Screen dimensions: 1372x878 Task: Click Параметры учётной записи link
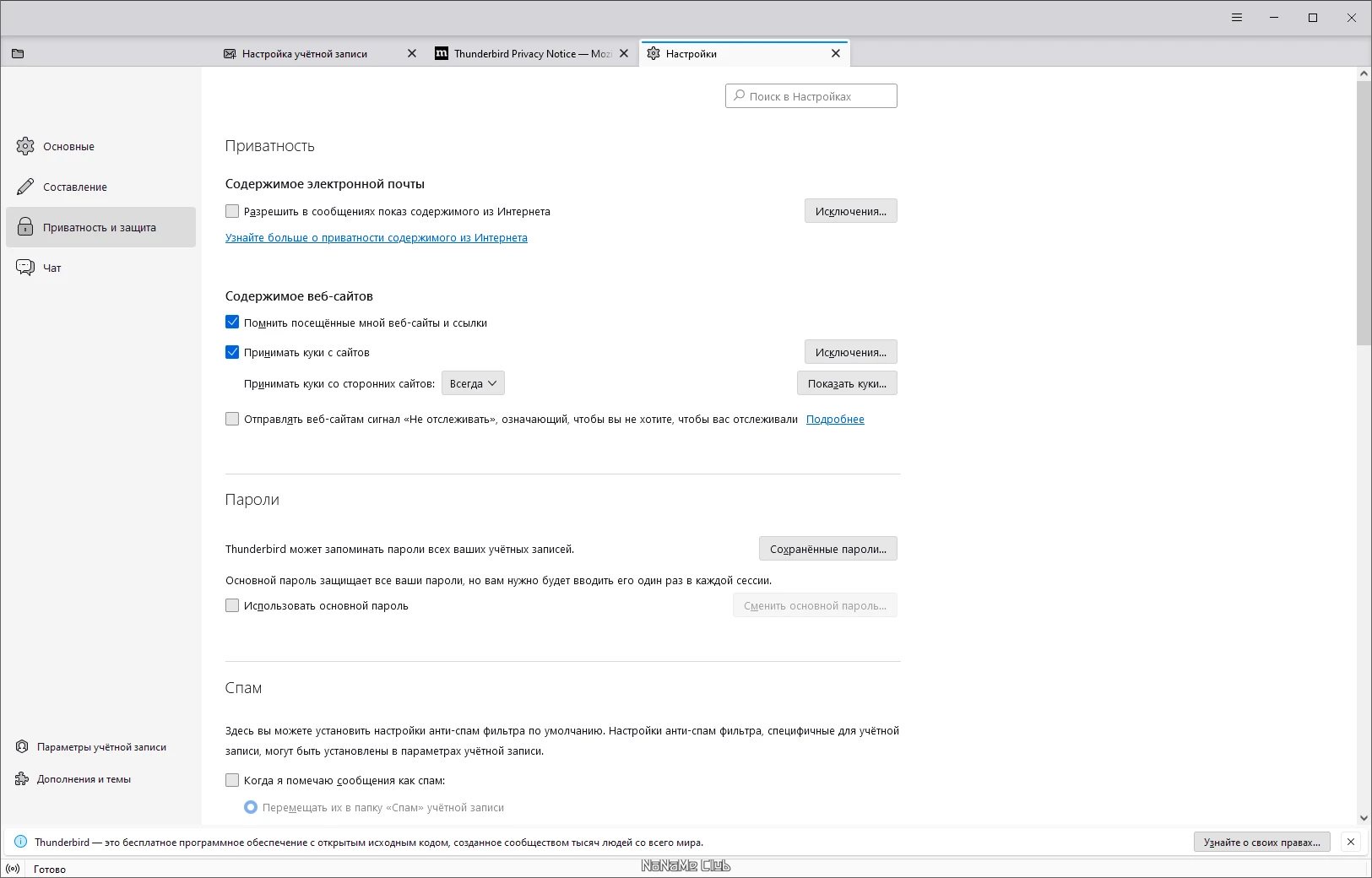pyautogui.click(x=101, y=747)
